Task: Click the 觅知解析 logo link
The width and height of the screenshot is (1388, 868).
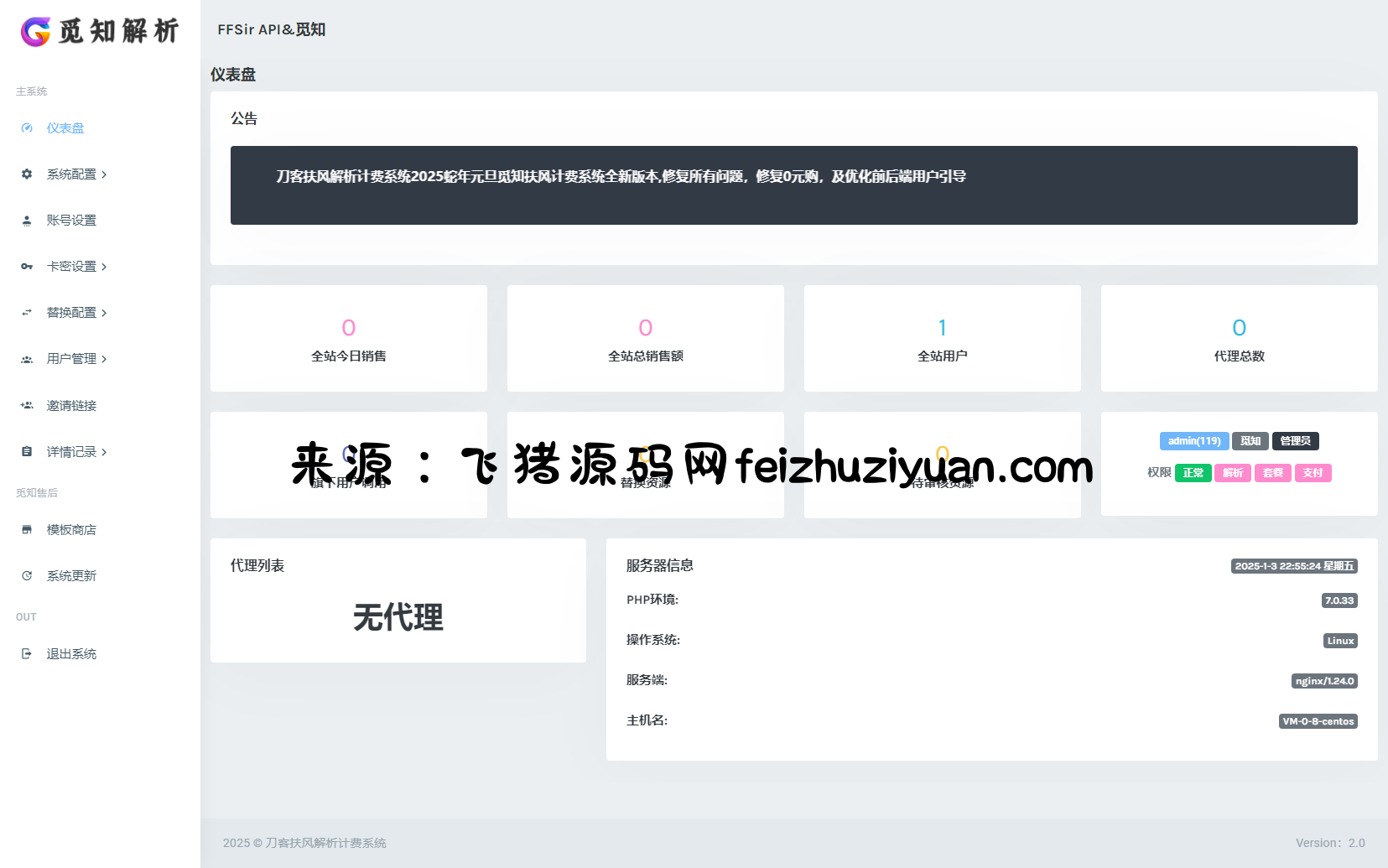Action: pyautogui.click(x=100, y=31)
